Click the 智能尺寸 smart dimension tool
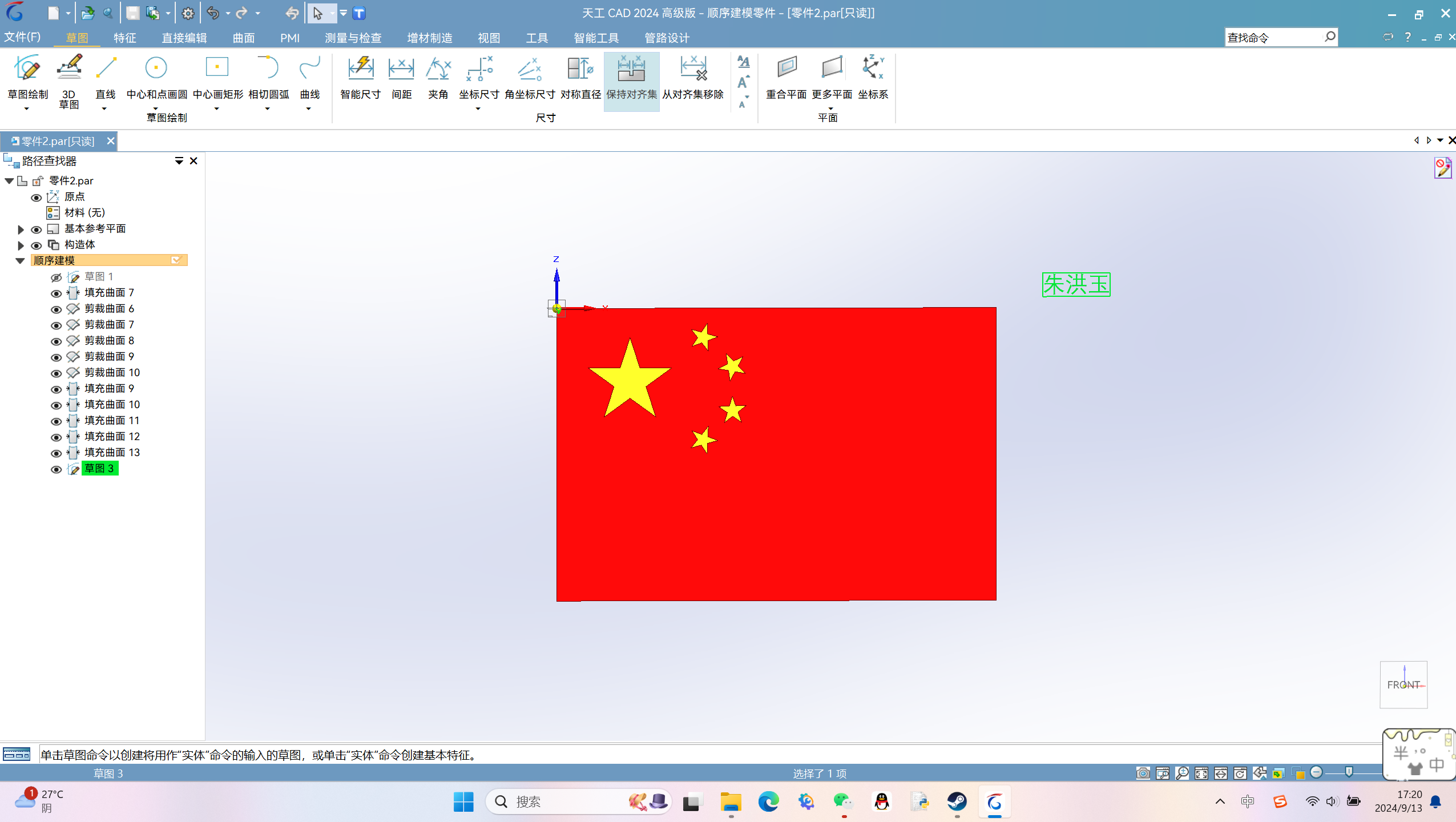 360,77
